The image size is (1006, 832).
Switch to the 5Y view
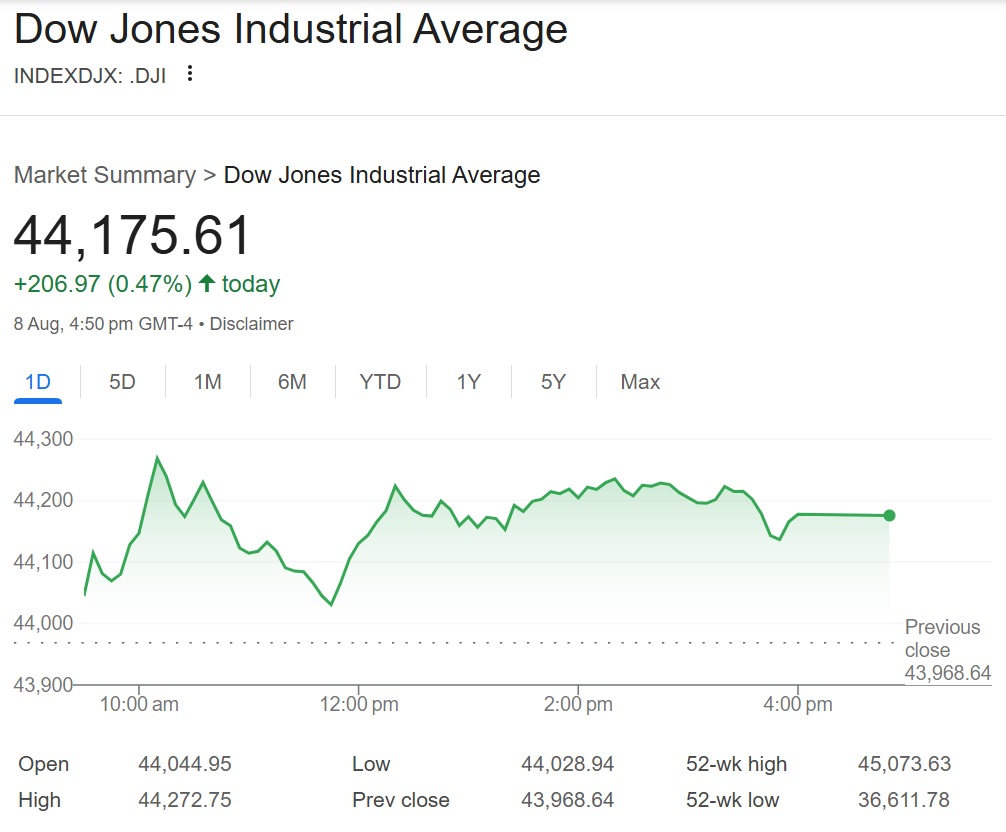pos(552,381)
